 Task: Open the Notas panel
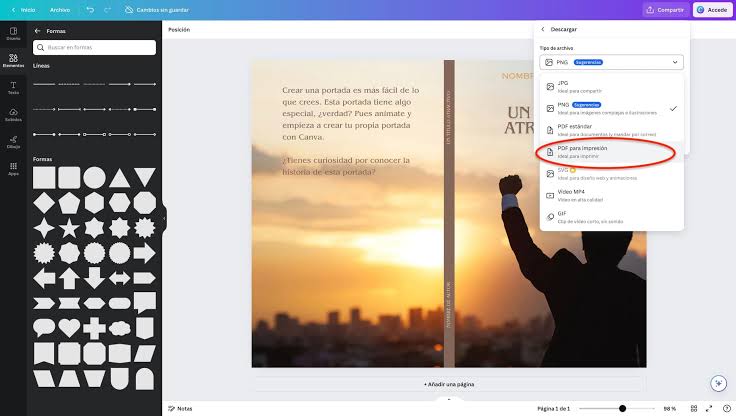click(180, 408)
